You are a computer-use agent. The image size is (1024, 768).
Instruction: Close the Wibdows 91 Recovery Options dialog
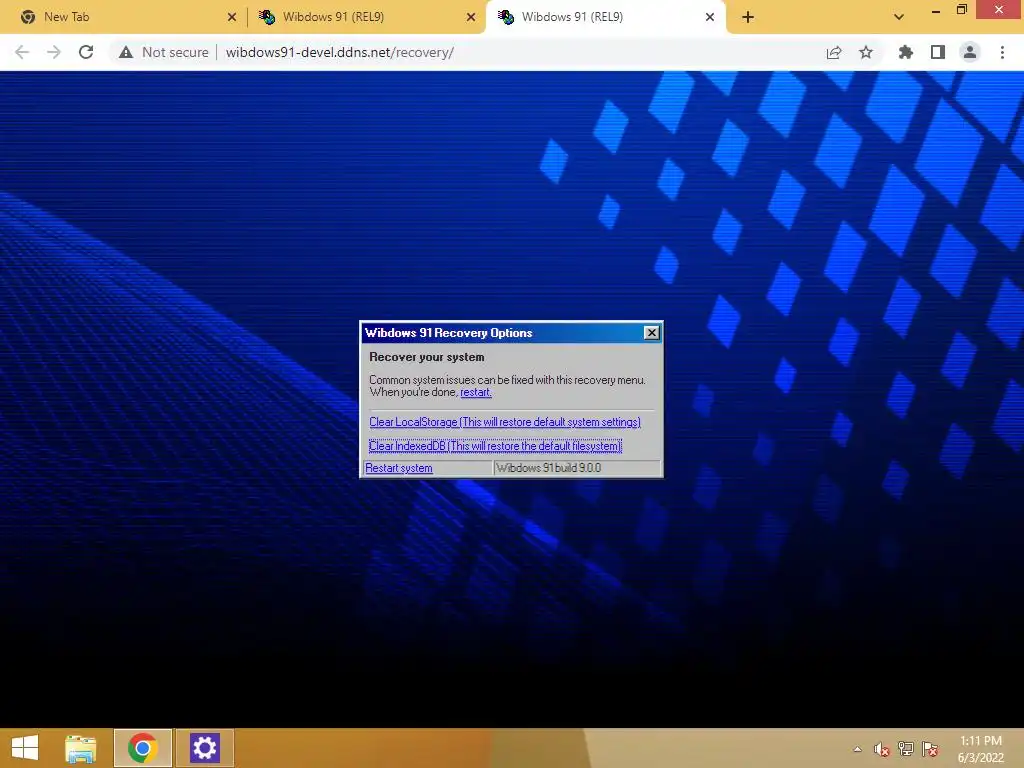click(x=652, y=332)
